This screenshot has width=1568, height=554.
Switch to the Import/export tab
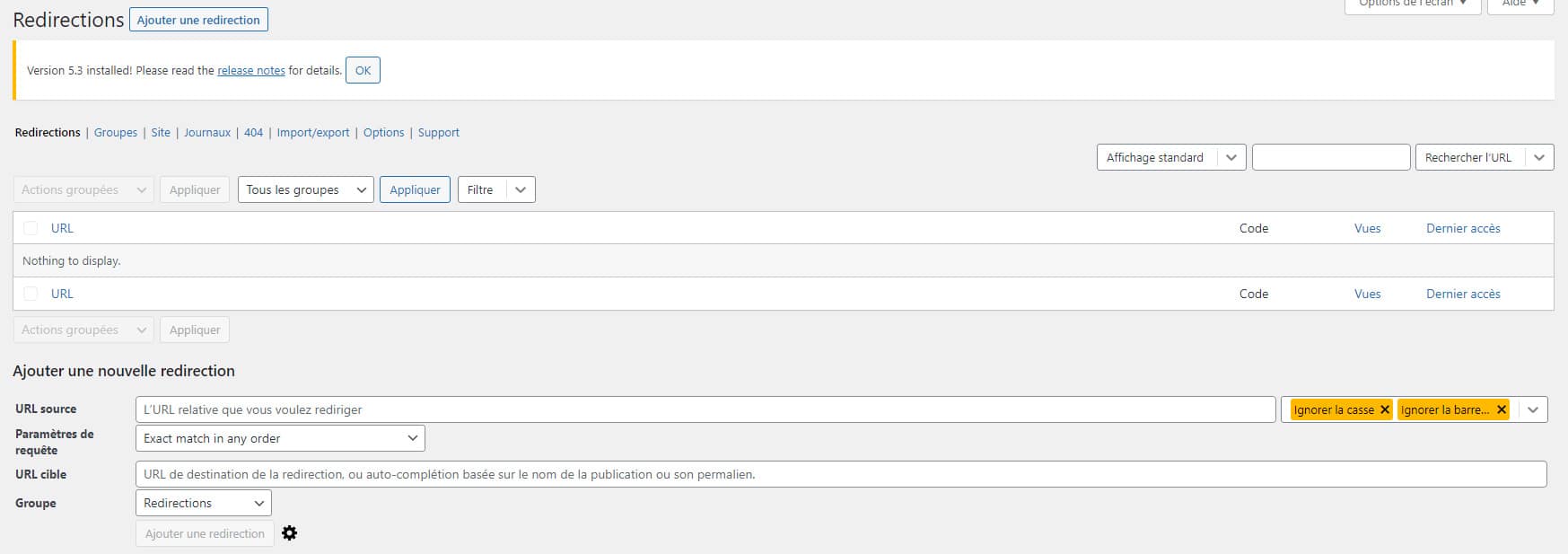[313, 132]
